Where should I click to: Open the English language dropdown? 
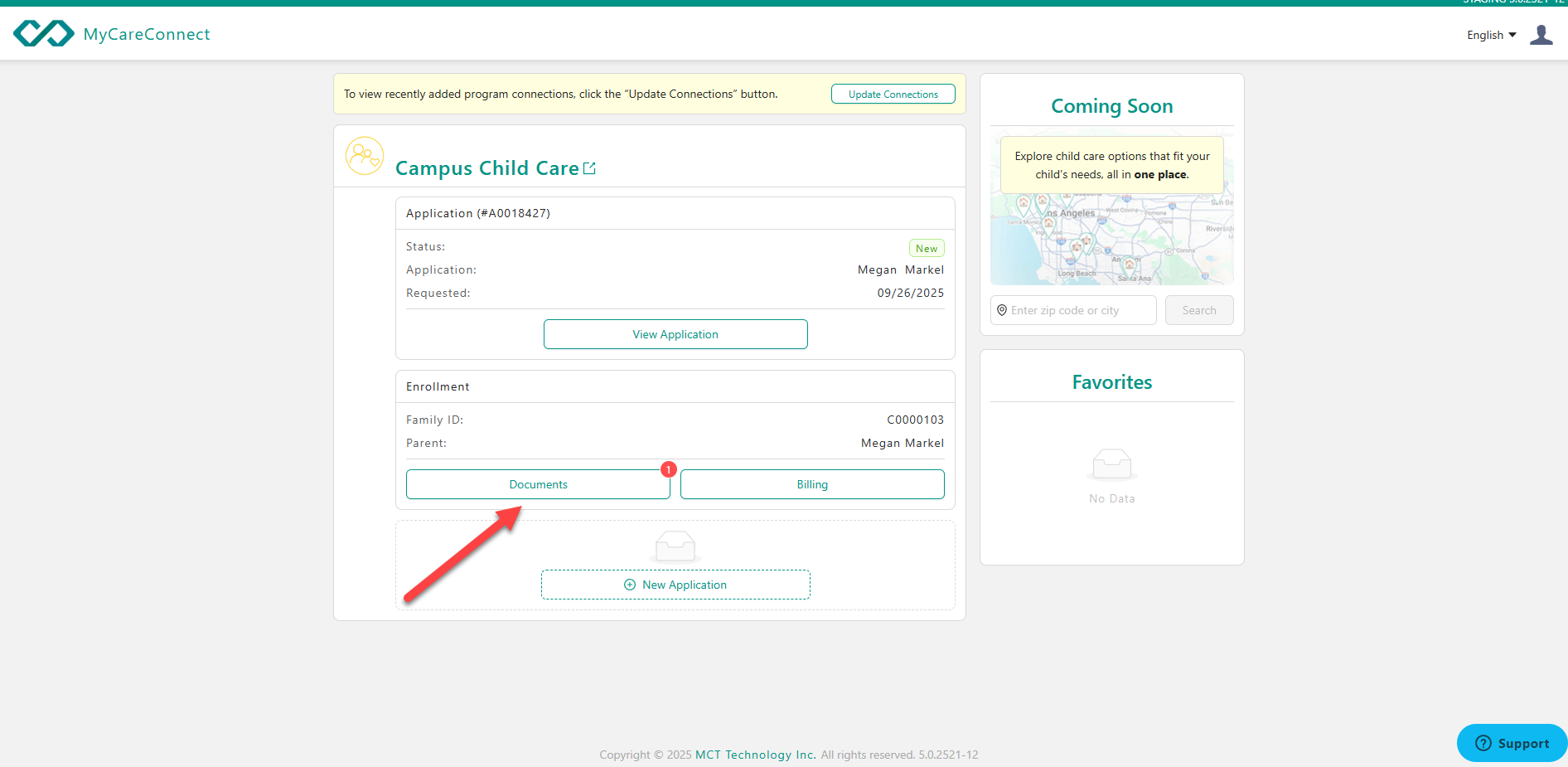[x=1491, y=35]
